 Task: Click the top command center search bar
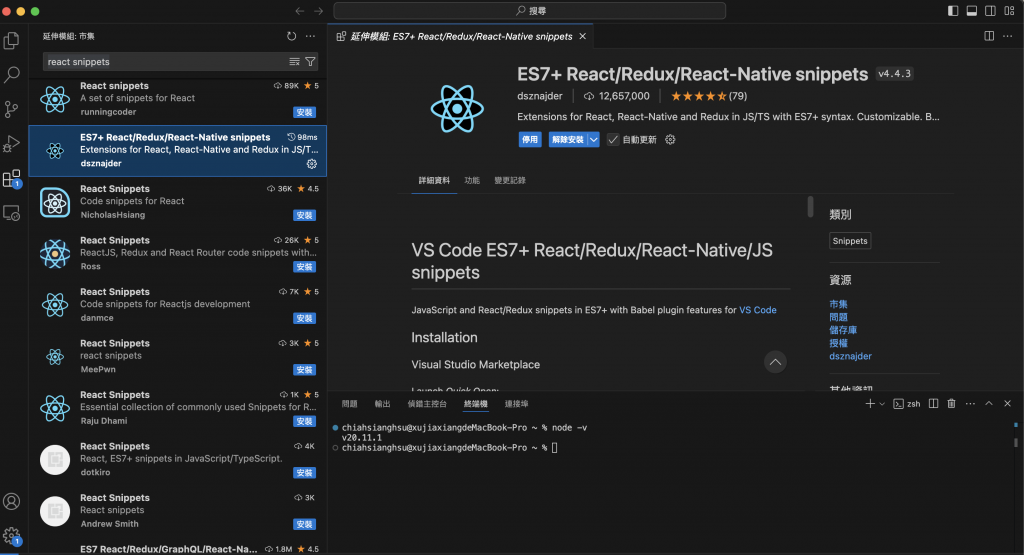click(x=530, y=11)
